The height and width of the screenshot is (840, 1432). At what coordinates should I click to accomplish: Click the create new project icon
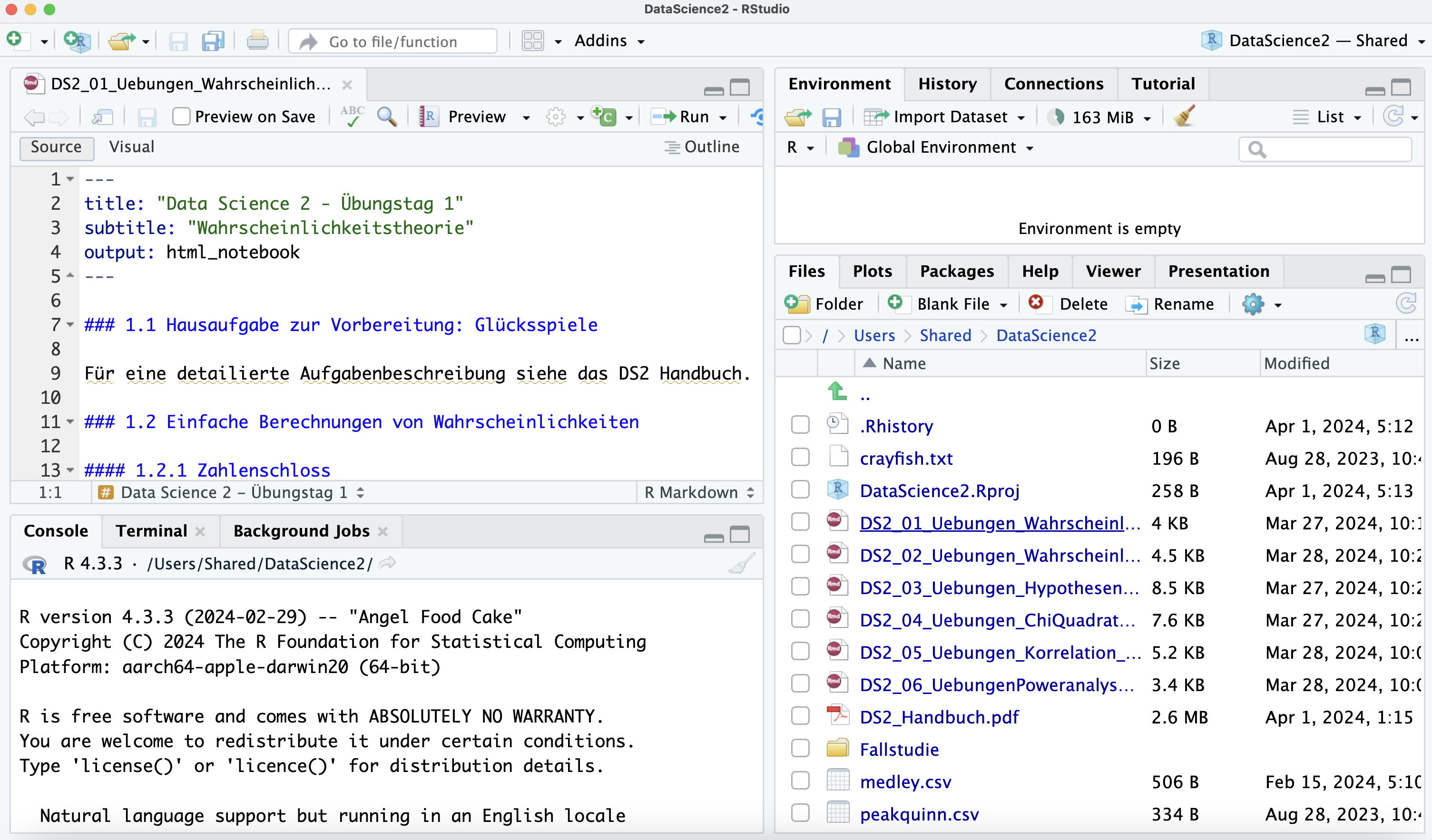(77, 41)
